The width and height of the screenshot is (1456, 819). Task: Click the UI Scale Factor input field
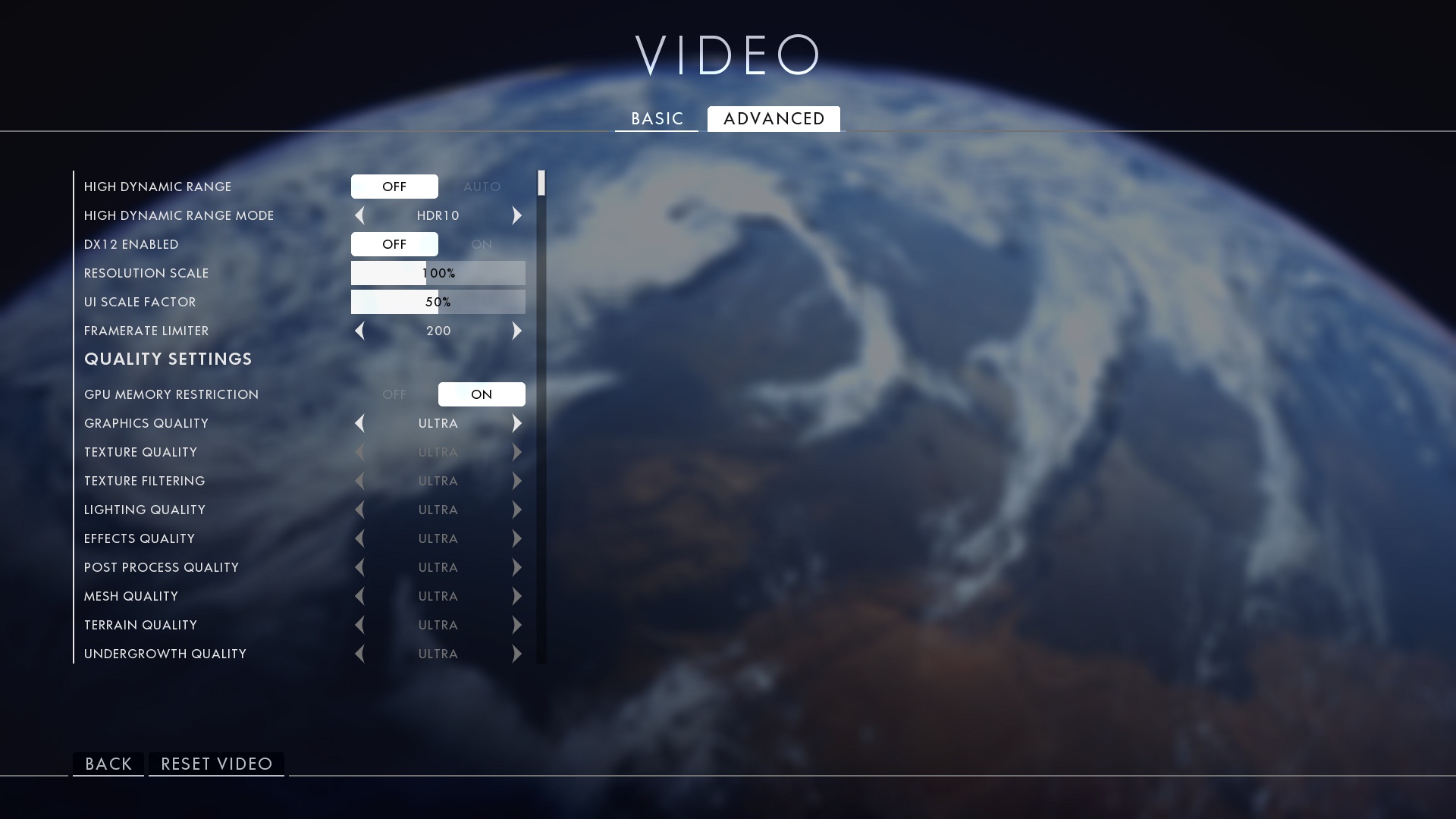pos(438,301)
